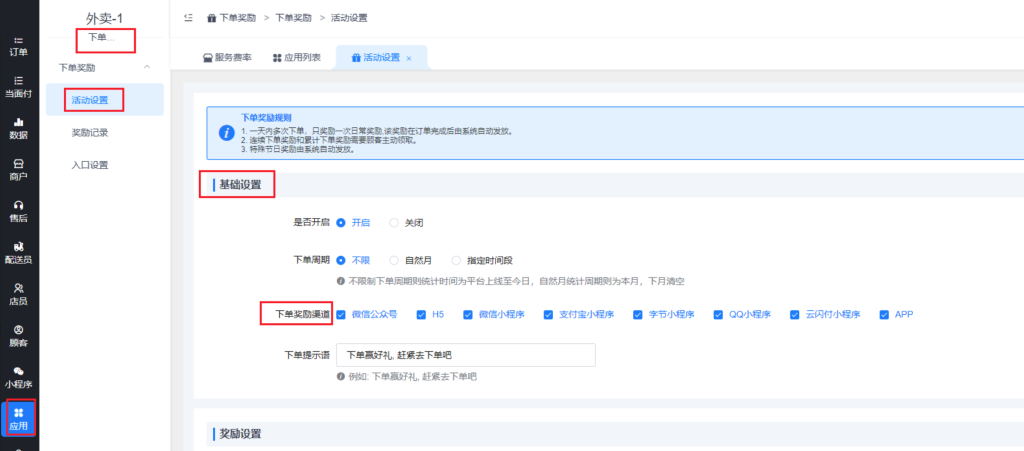Click the 小程序 mini-program icon

18,371
